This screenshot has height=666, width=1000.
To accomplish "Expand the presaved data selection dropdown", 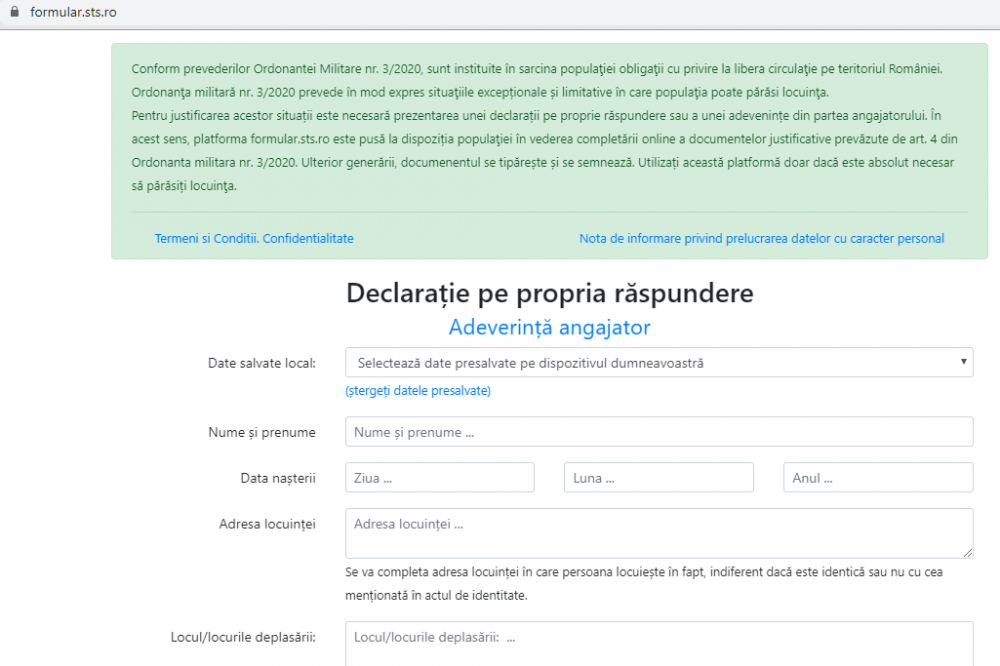I will 658,363.
